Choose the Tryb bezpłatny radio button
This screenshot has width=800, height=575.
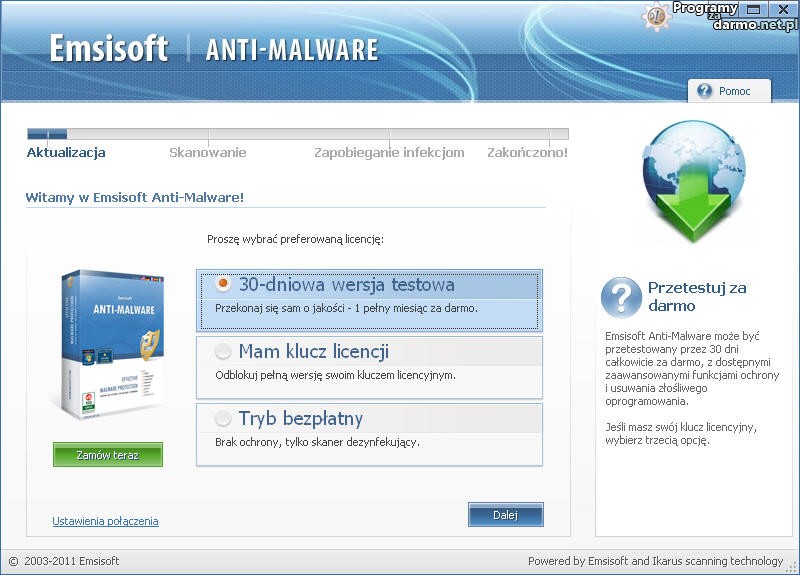[223, 418]
